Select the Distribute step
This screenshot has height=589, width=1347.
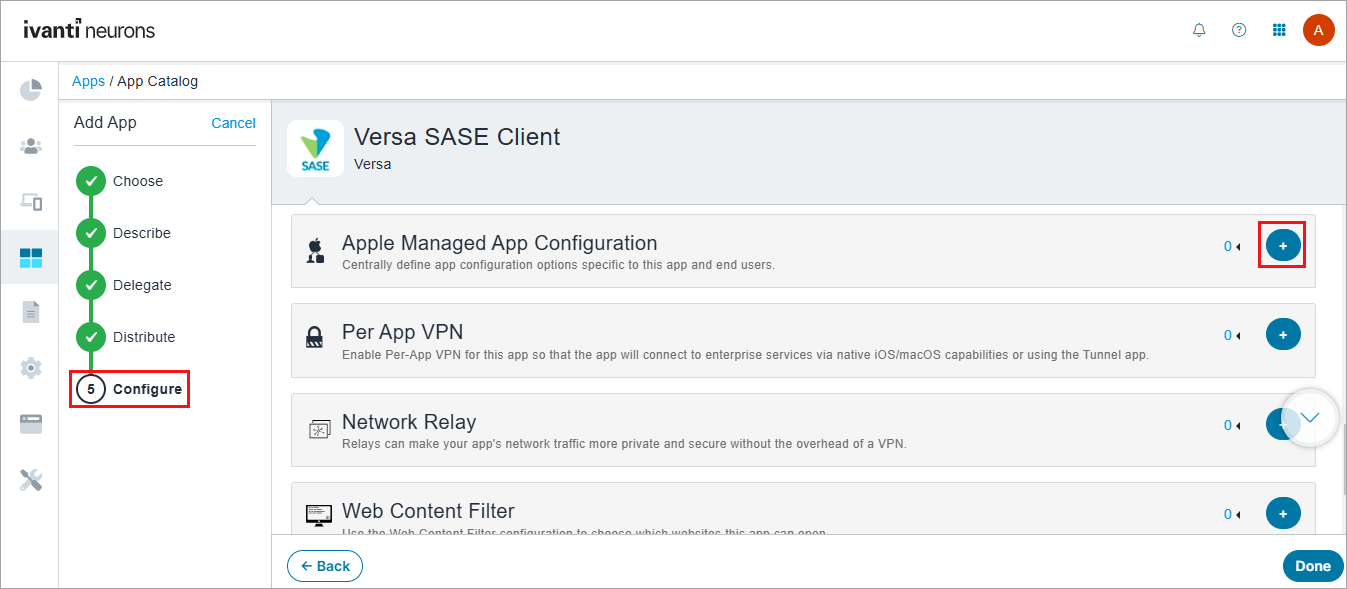pyautogui.click(x=126, y=337)
